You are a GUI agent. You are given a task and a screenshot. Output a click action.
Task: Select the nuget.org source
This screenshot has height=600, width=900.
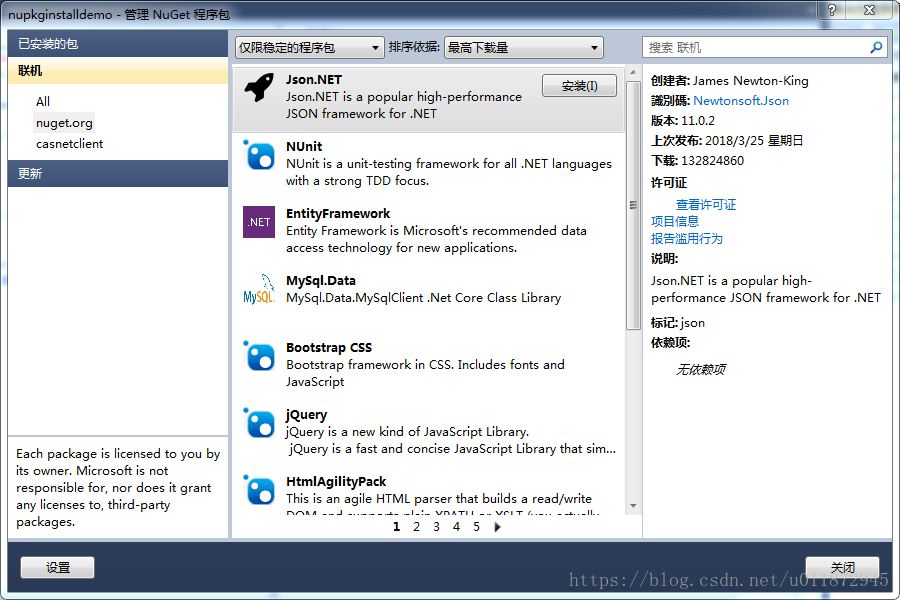[64, 123]
